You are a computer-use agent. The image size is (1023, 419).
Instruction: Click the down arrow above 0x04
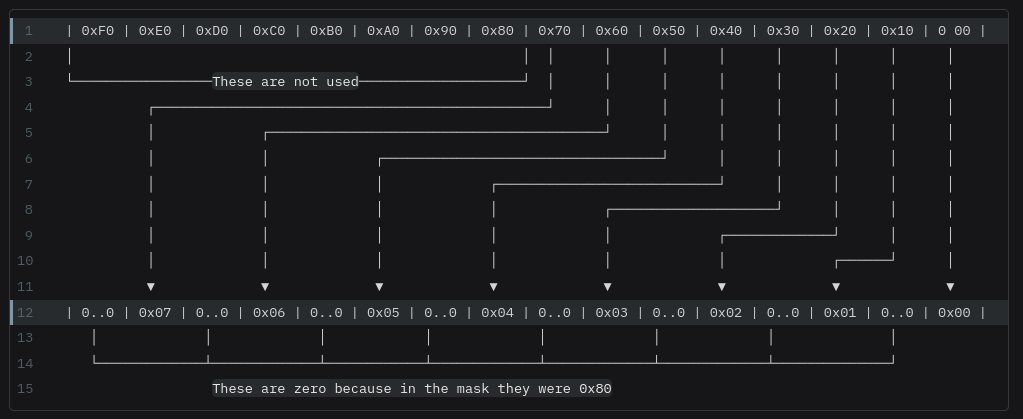[x=493, y=287]
